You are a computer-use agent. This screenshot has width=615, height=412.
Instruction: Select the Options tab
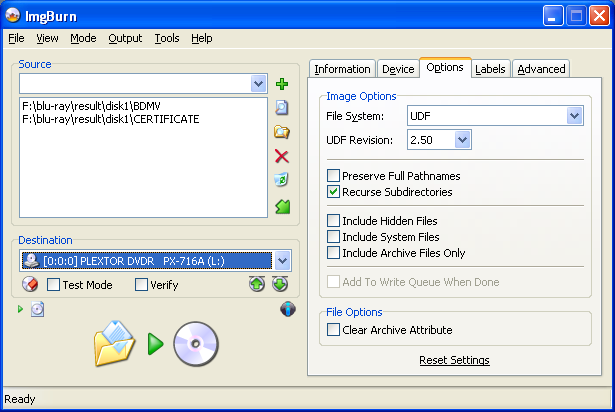(x=445, y=67)
